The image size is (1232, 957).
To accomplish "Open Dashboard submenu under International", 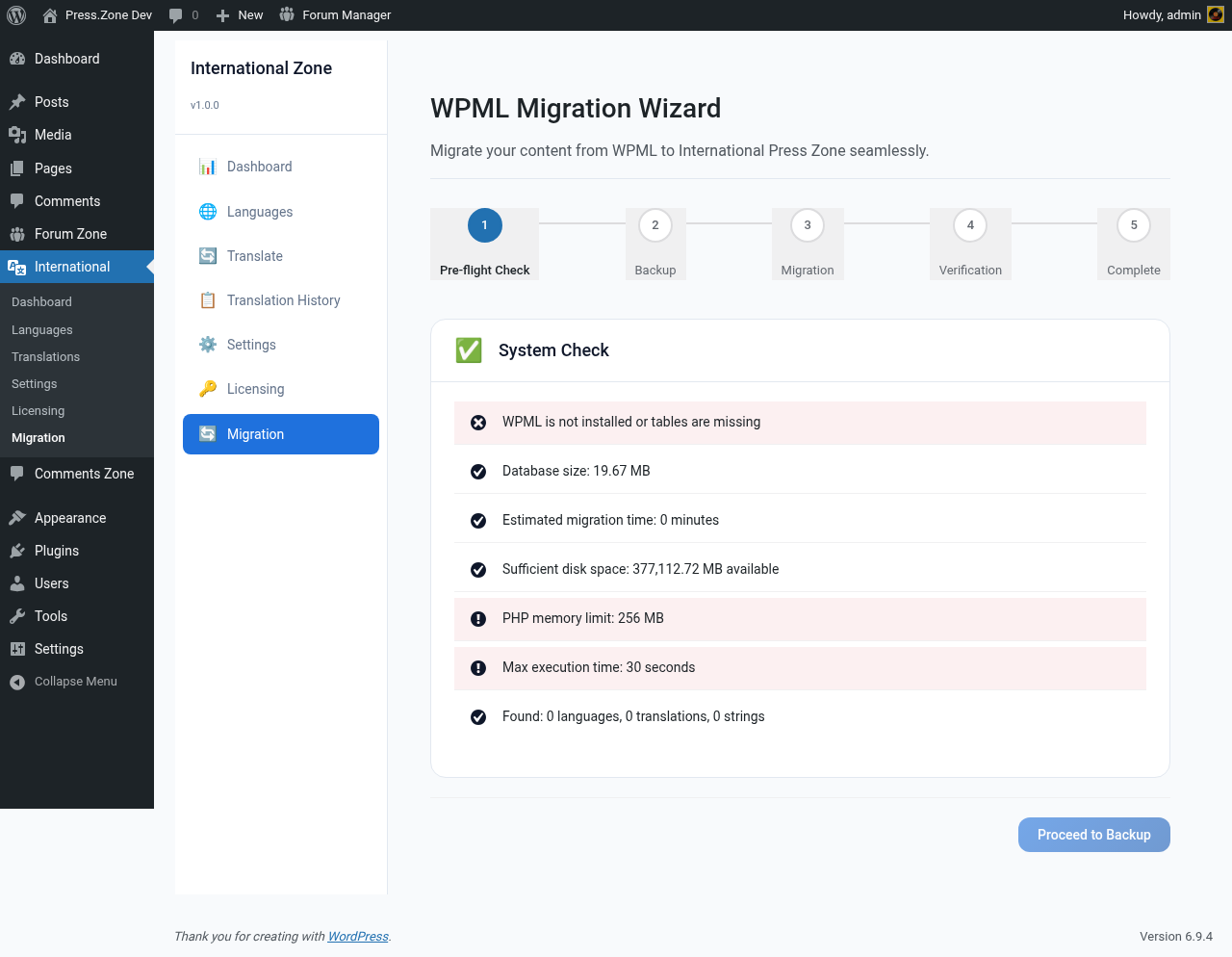I will coord(41,302).
